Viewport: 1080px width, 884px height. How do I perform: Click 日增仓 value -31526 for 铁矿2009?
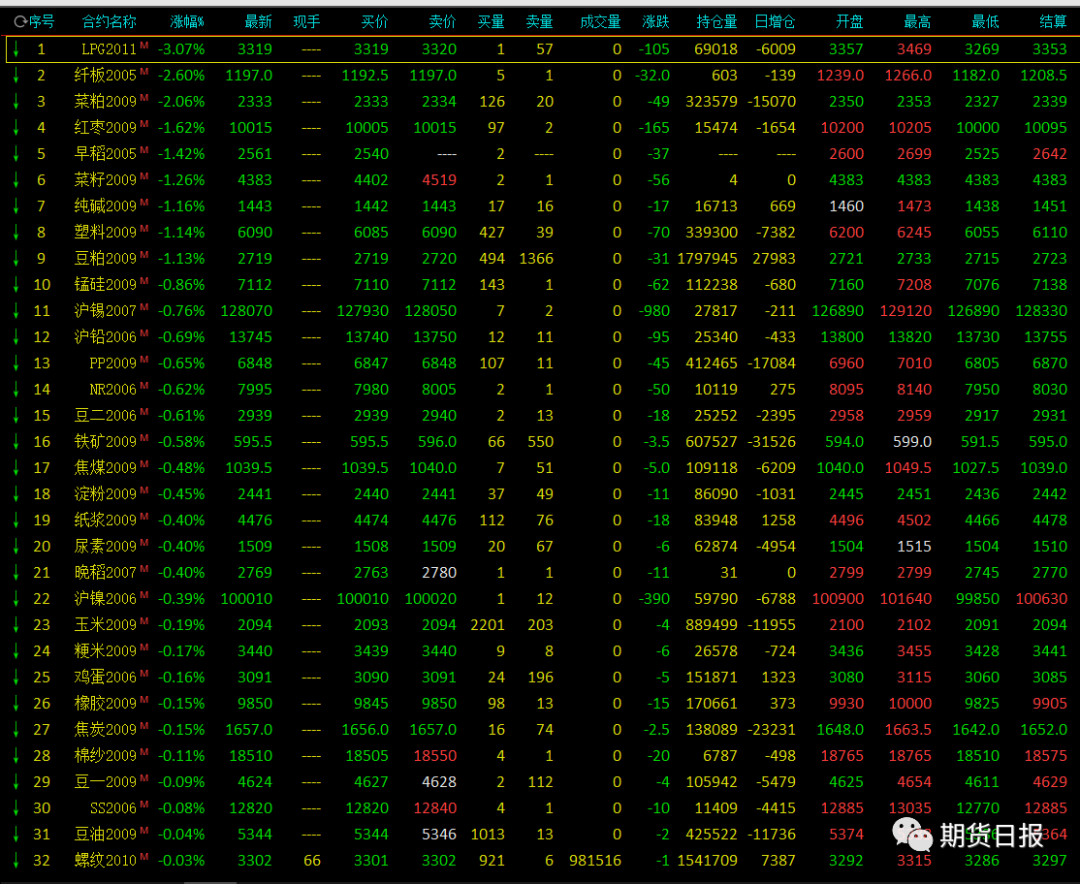point(769,442)
